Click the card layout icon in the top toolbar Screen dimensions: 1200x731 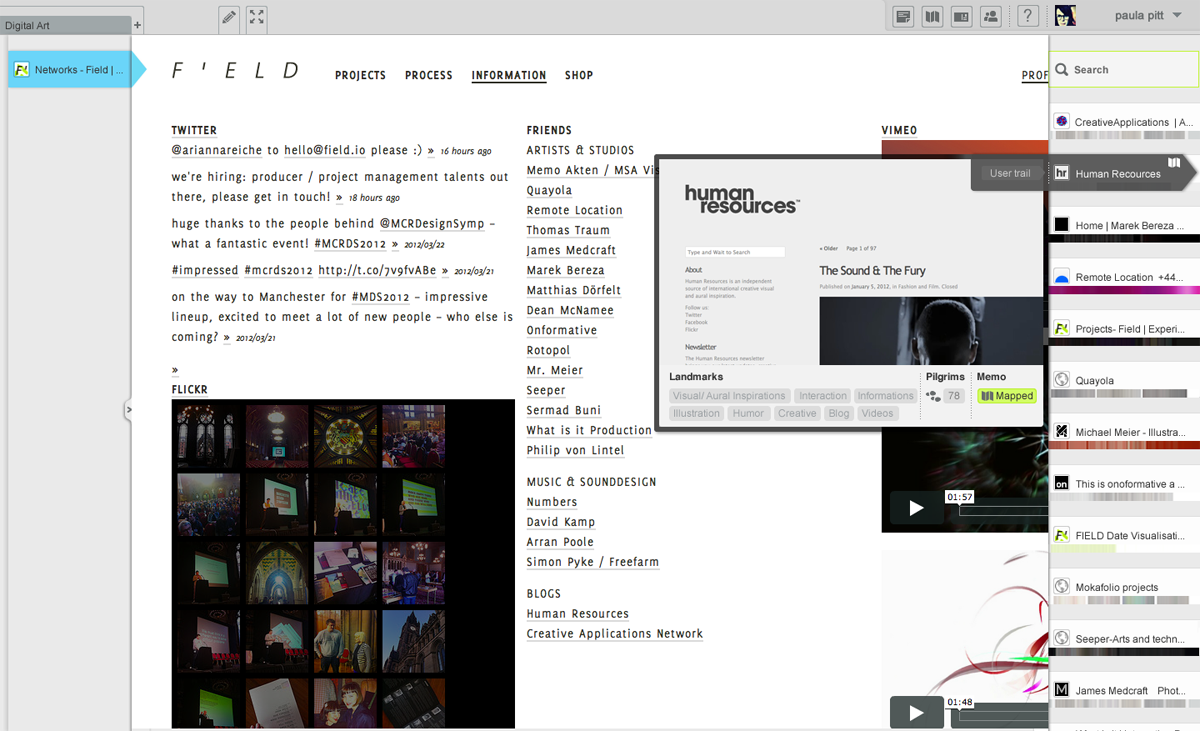point(961,16)
